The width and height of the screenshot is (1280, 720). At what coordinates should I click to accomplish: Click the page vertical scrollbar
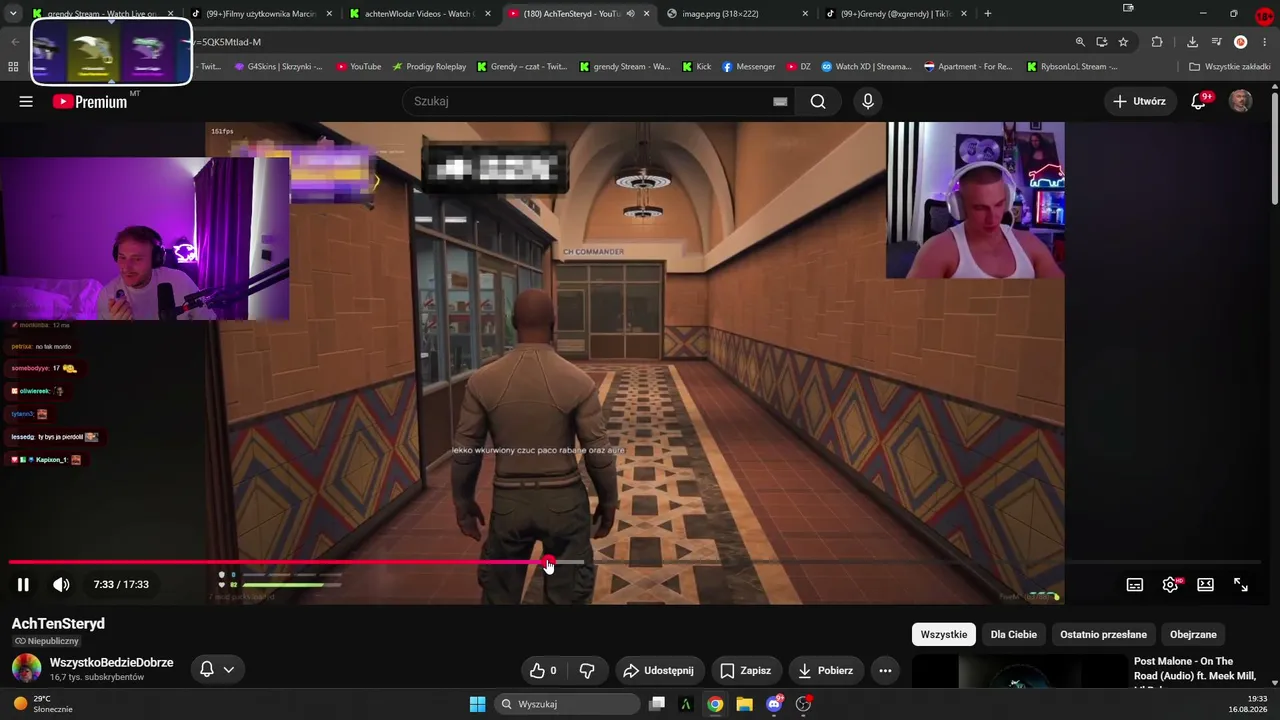tap(1274, 150)
